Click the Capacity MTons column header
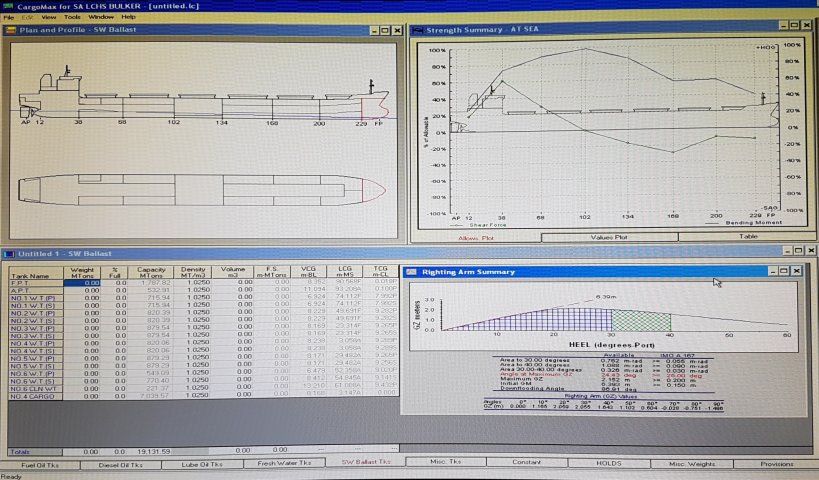 coord(151,272)
